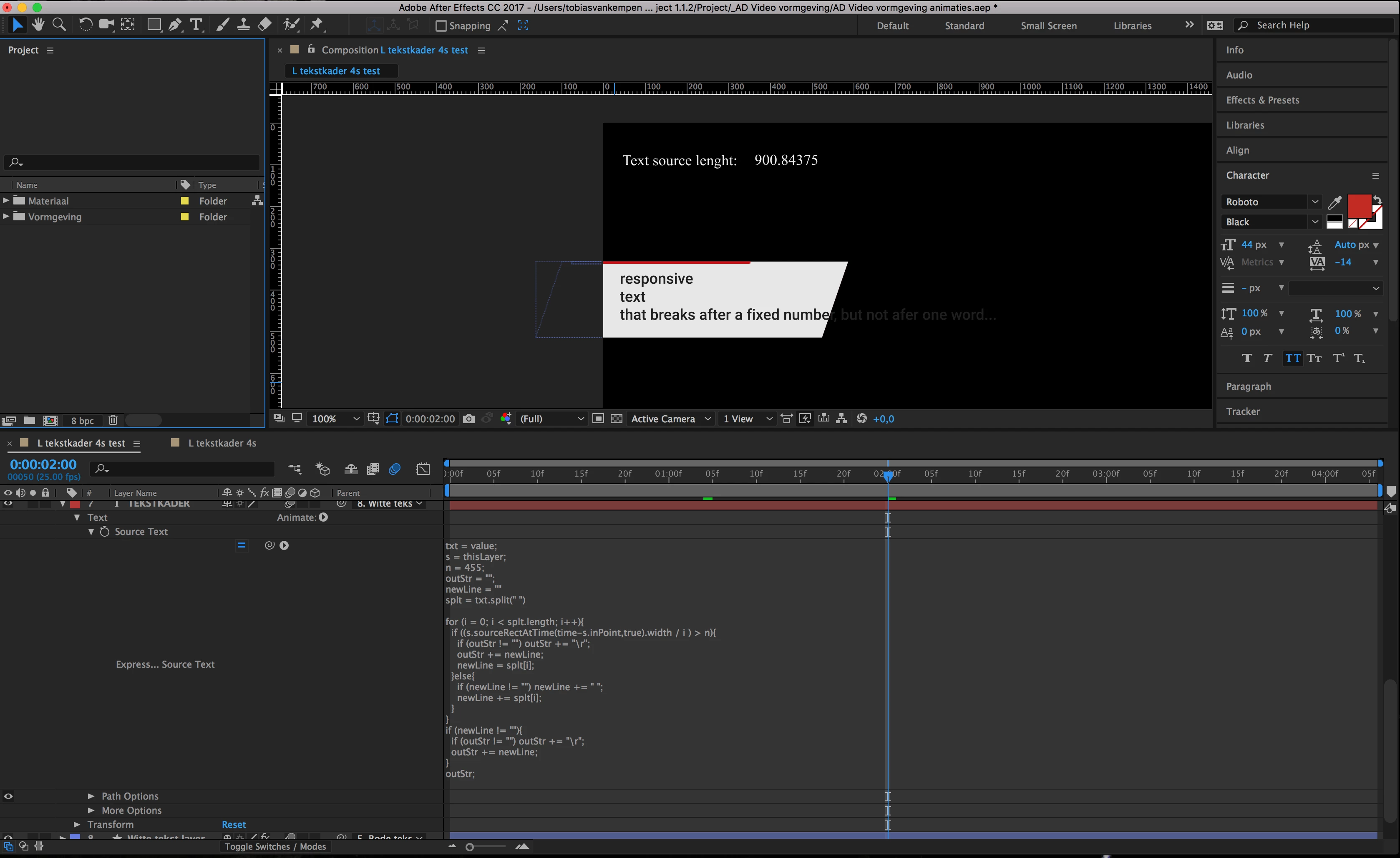This screenshot has height=858, width=1400.
Task: Click the red fill color swatch
Action: click(1359, 206)
